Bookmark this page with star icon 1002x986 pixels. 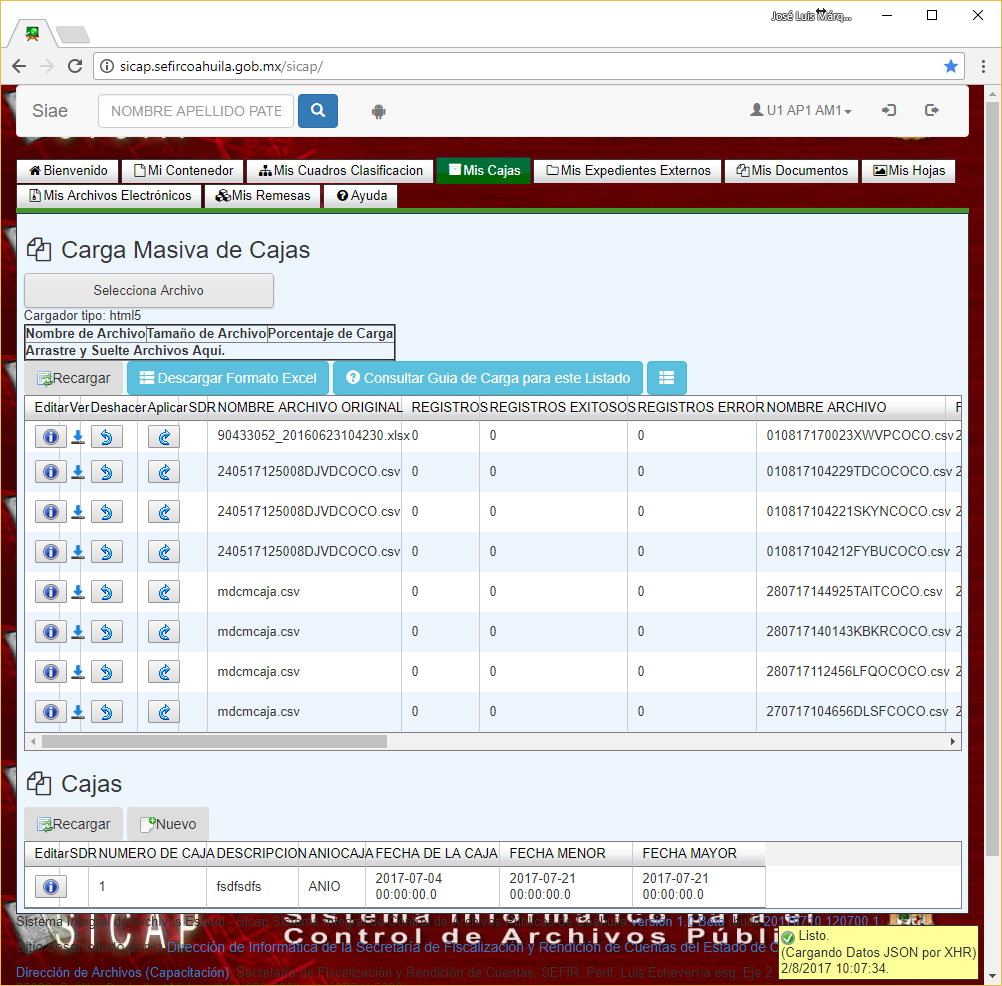pos(951,66)
